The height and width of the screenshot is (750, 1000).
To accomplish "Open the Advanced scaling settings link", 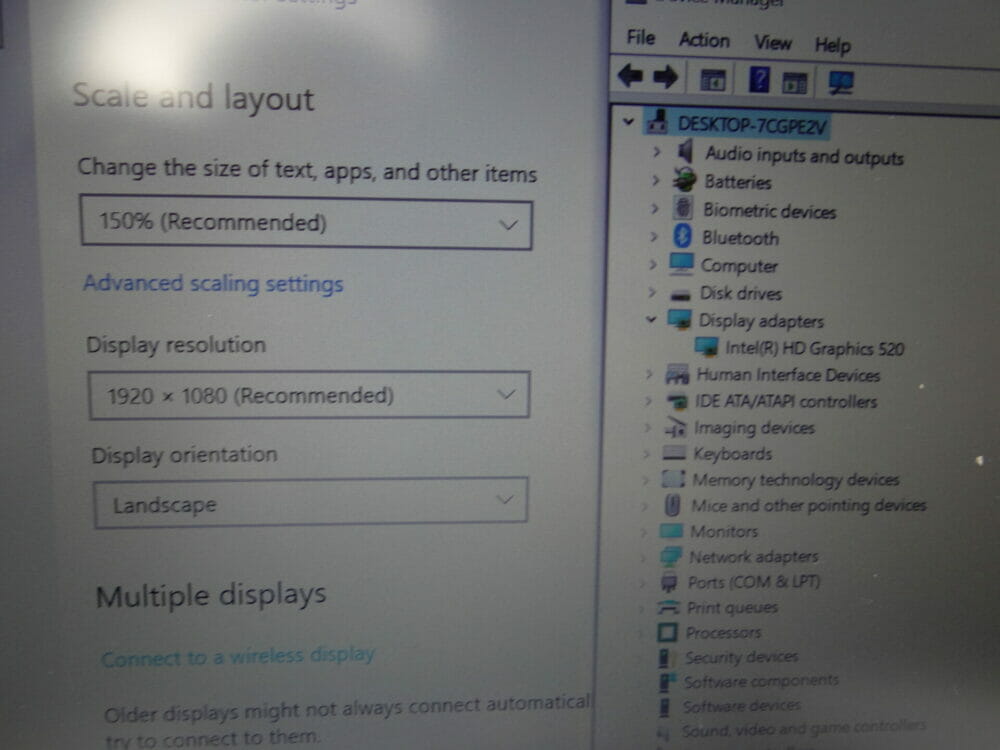I will pyautogui.click(x=213, y=283).
